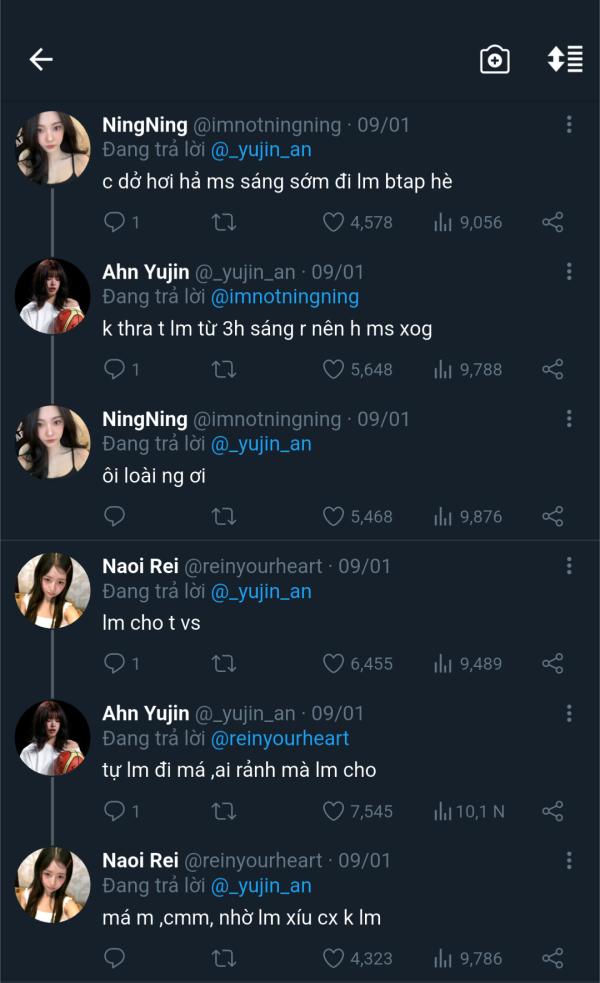
Task: Open the Ahn Yujin display name on '3h sáng' tweet
Action: pyautogui.click(x=145, y=272)
